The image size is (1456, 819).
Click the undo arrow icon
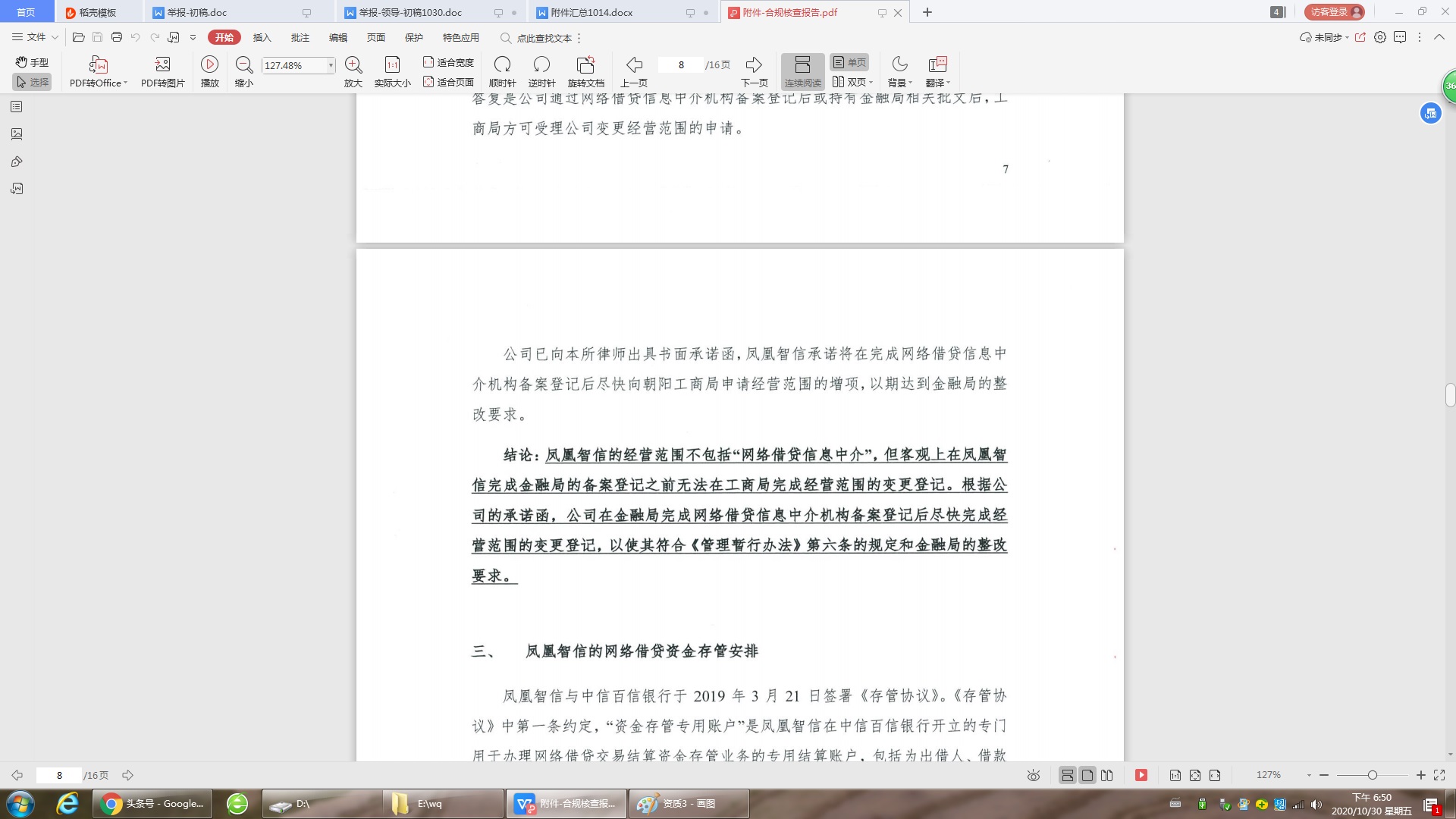[135, 37]
